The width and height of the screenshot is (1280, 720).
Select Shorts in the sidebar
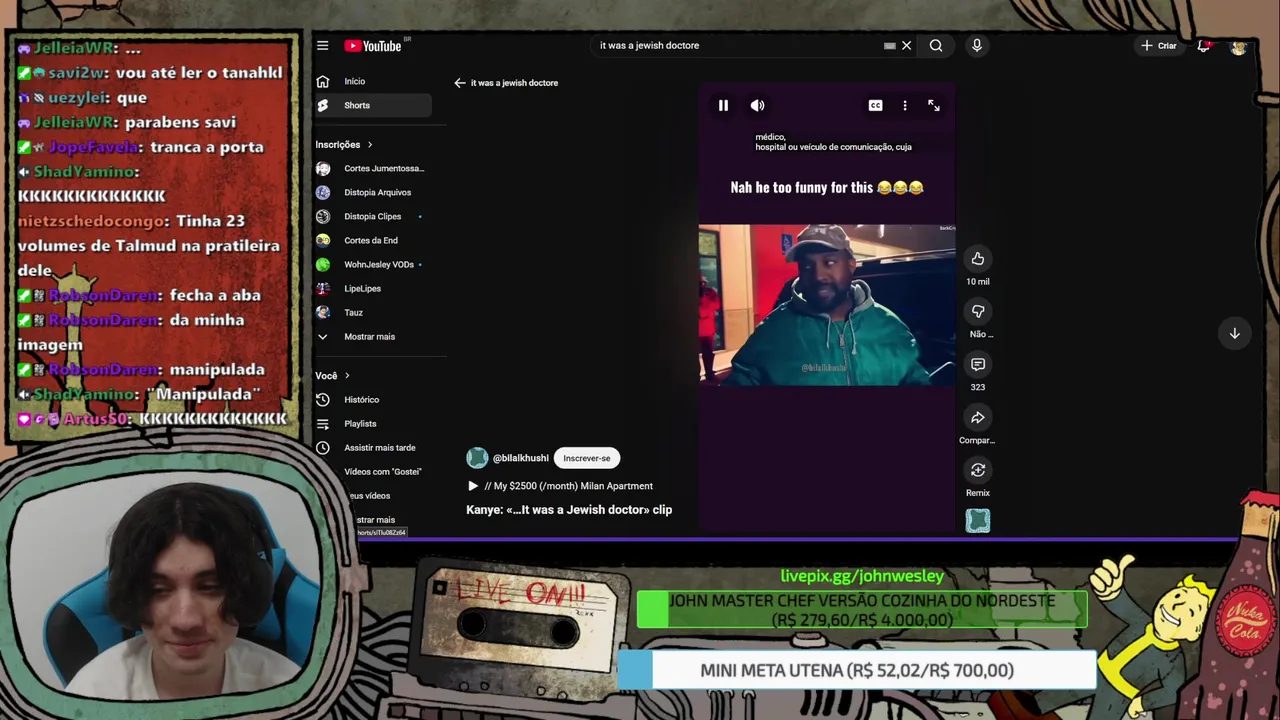tap(373, 105)
